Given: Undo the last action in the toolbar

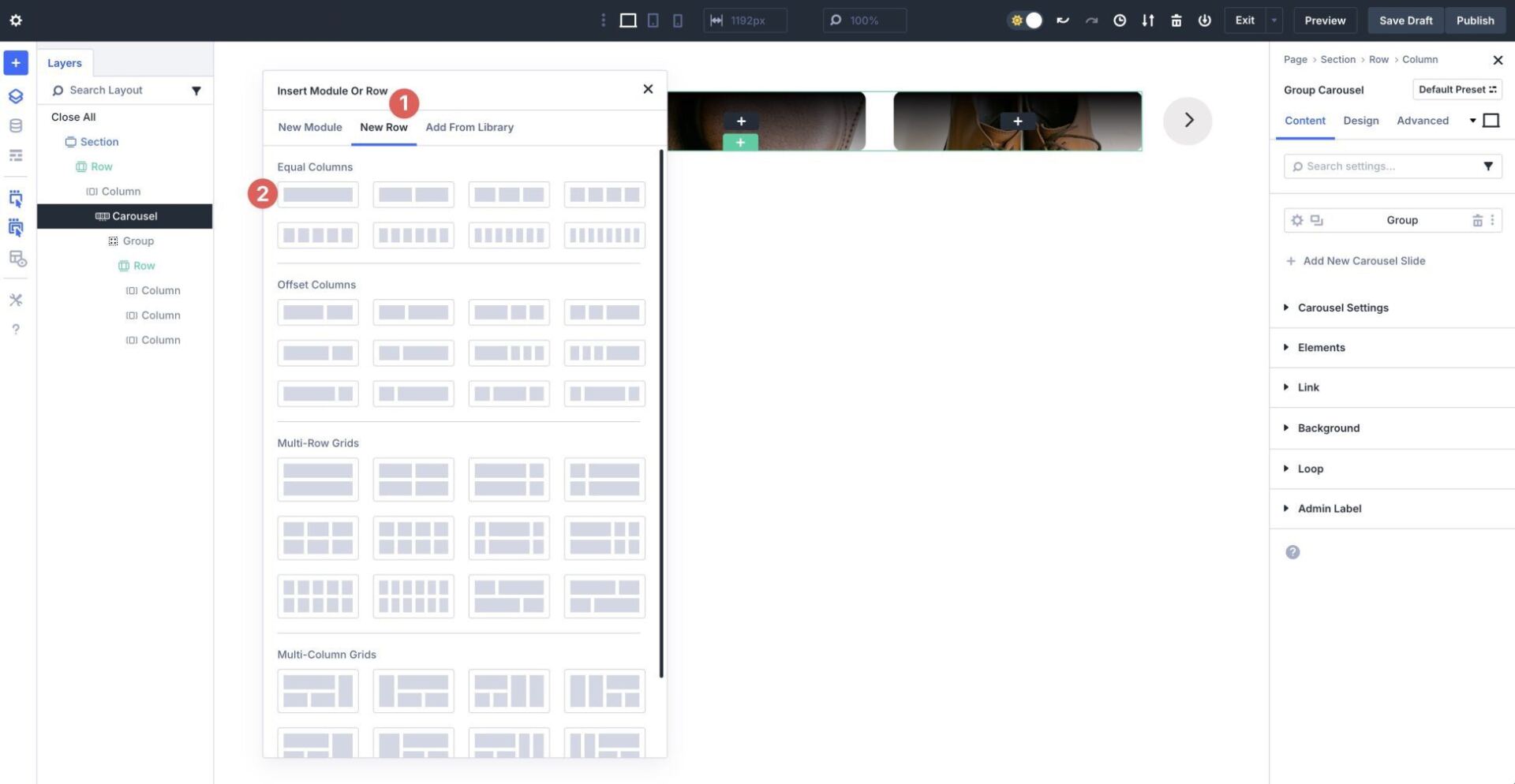Looking at the screenshot, I should click(1063, 21).
